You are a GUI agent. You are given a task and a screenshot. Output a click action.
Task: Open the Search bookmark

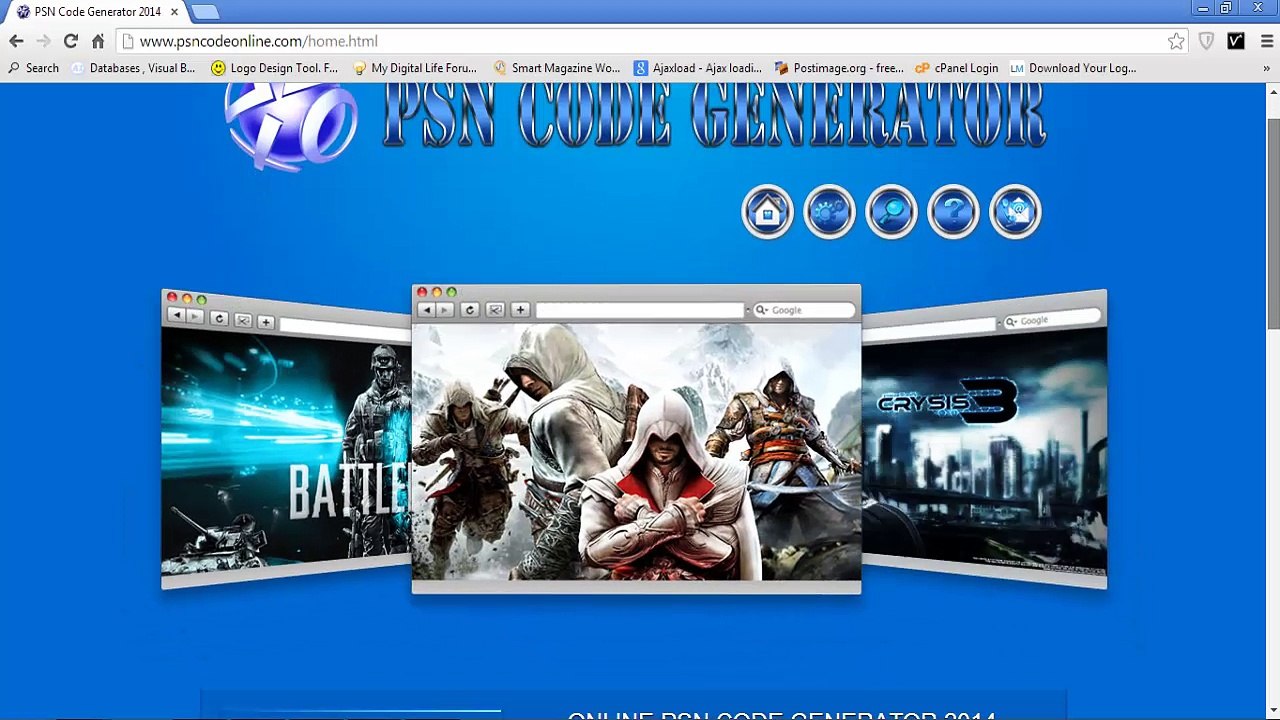click(33, 68)
